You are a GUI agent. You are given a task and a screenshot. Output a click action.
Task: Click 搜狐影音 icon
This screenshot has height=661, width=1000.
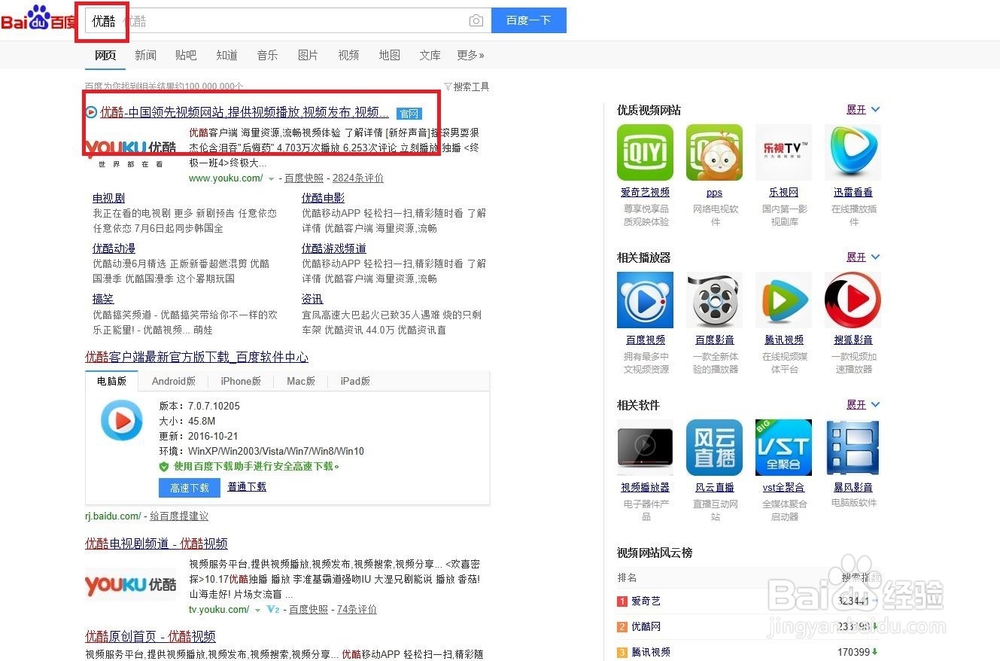point(853,300)
